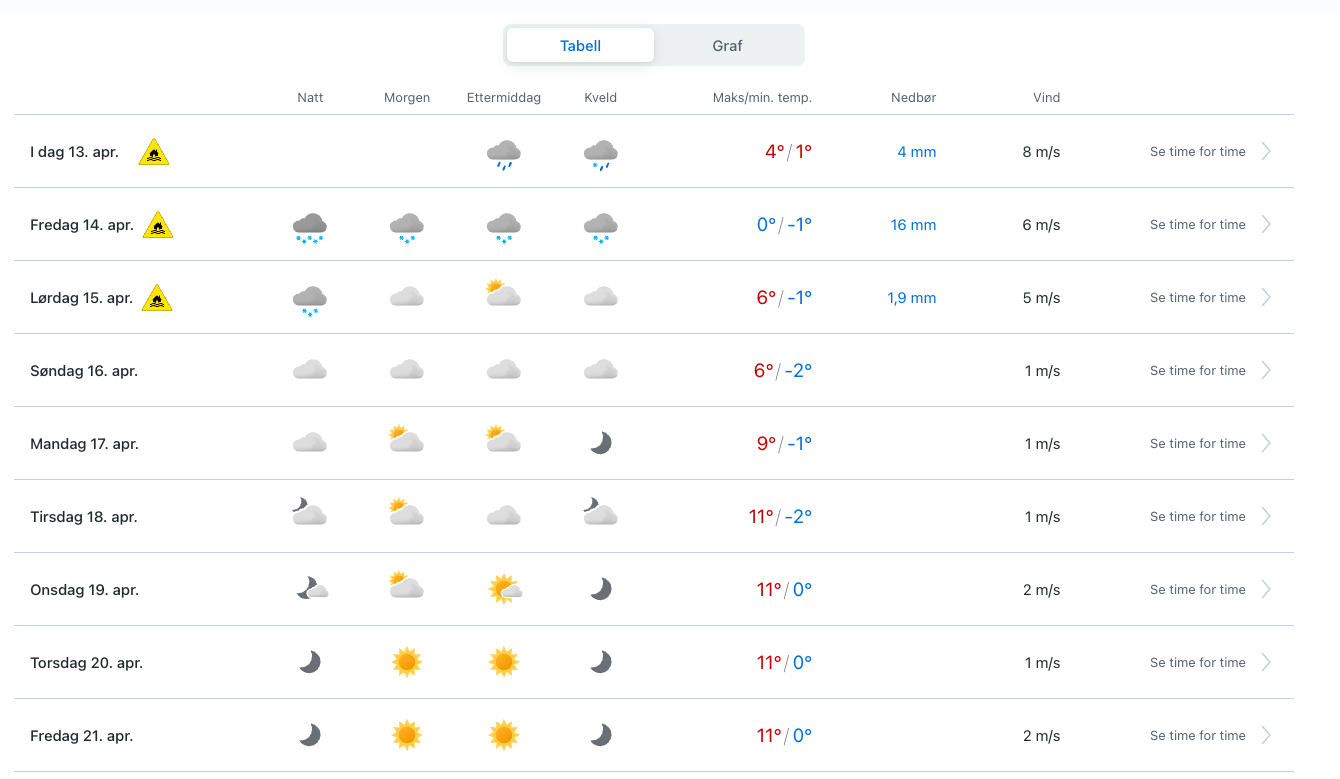This screenshot has height=779, width=1340.
Task: Expand hourly details chevron for Søndag 16. apr.
Action: coord(1266,370)
